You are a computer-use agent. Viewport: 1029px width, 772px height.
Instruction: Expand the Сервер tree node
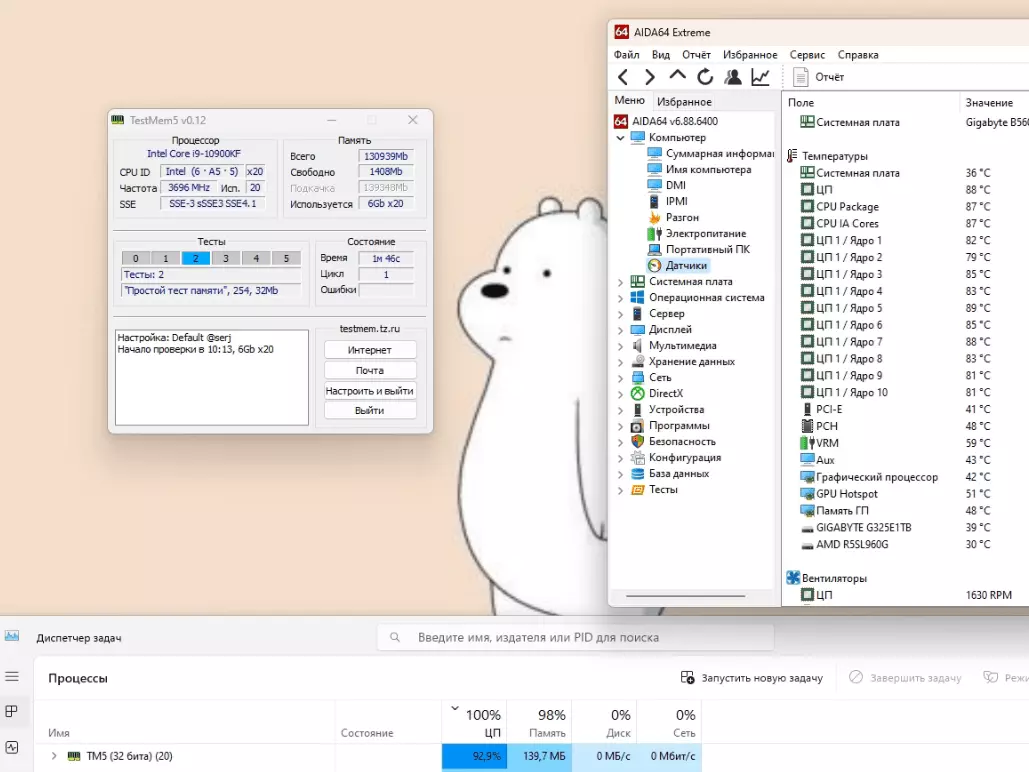click(x=620, y=314)
